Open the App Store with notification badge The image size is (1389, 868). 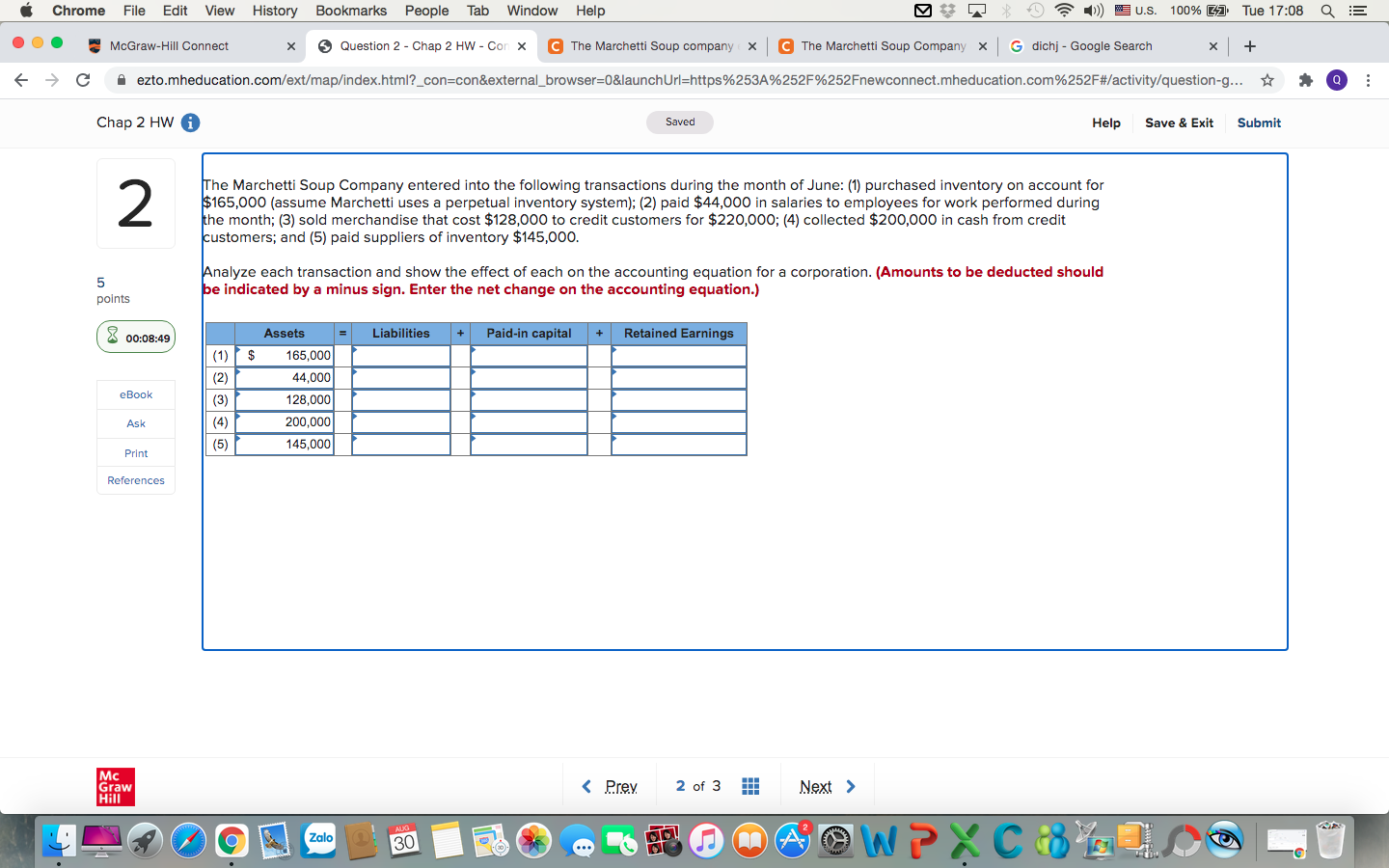[793, 840]
